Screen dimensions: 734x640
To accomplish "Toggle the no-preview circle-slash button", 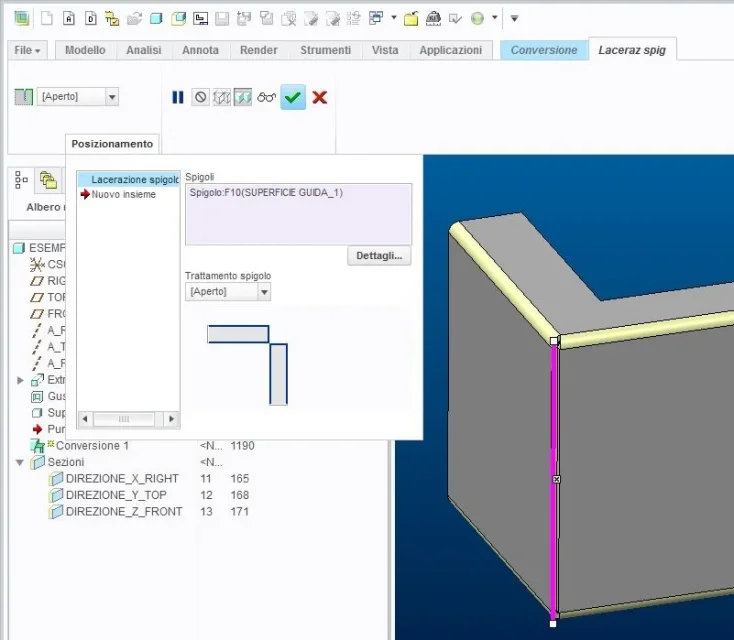I will coord(200,97).
